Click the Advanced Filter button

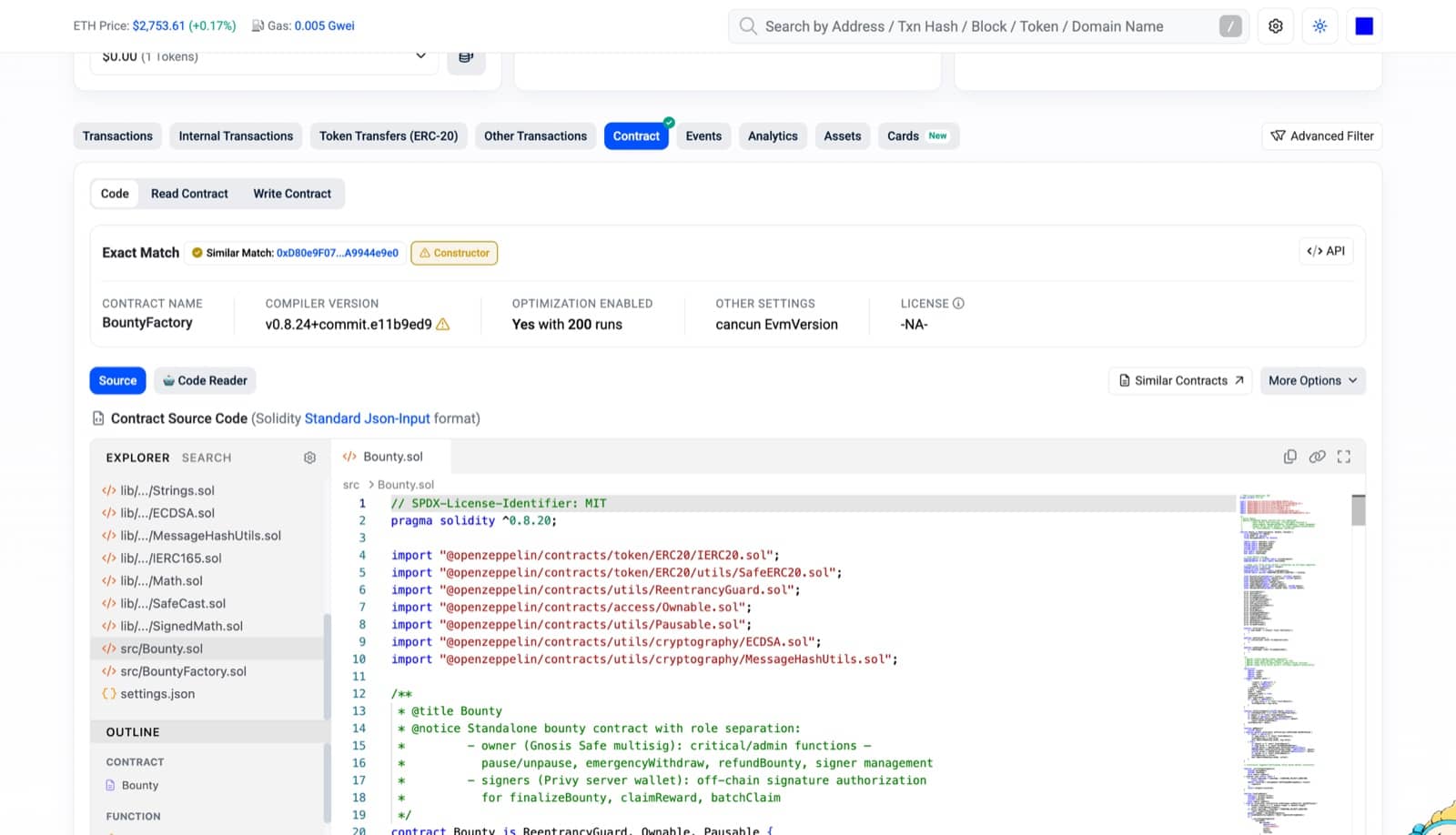(1322, 136)
